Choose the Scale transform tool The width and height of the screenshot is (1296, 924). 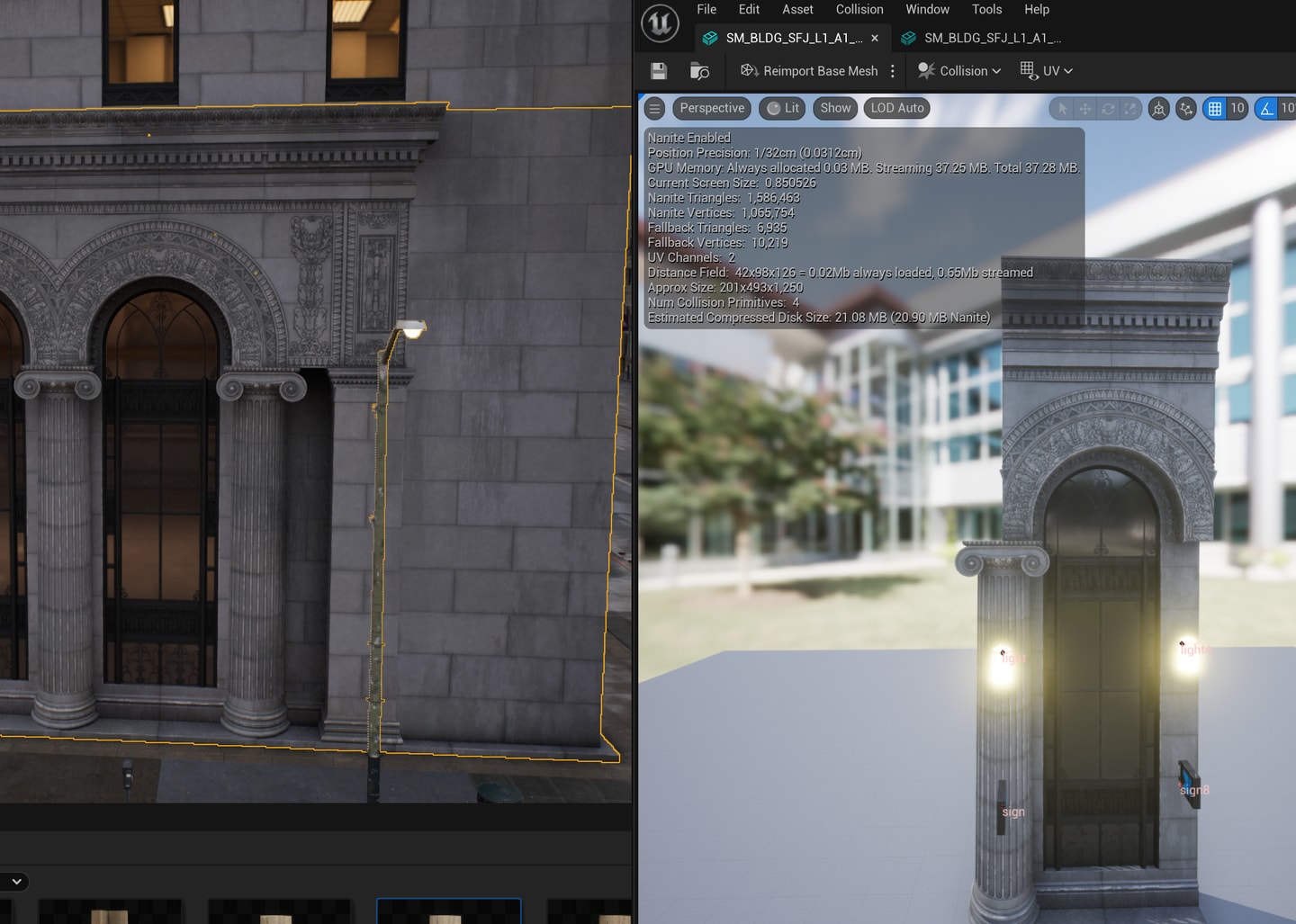click(1130, 109)
